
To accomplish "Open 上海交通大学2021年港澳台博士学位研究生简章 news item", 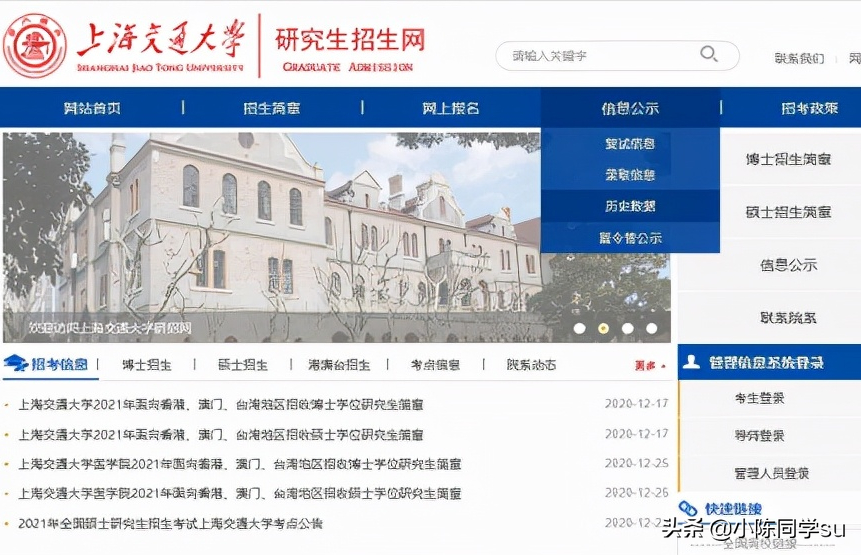I will click(221, 405).
